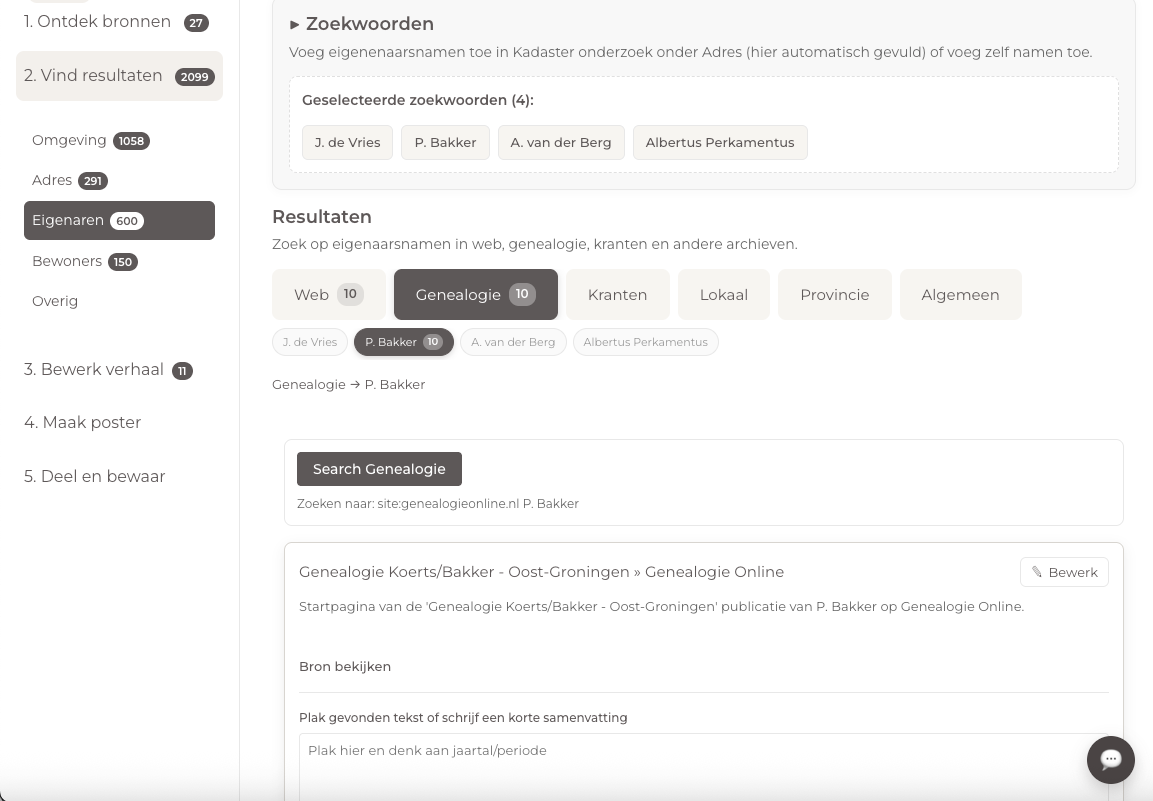Open the Bron bekijken link

[x=345, y=666]
